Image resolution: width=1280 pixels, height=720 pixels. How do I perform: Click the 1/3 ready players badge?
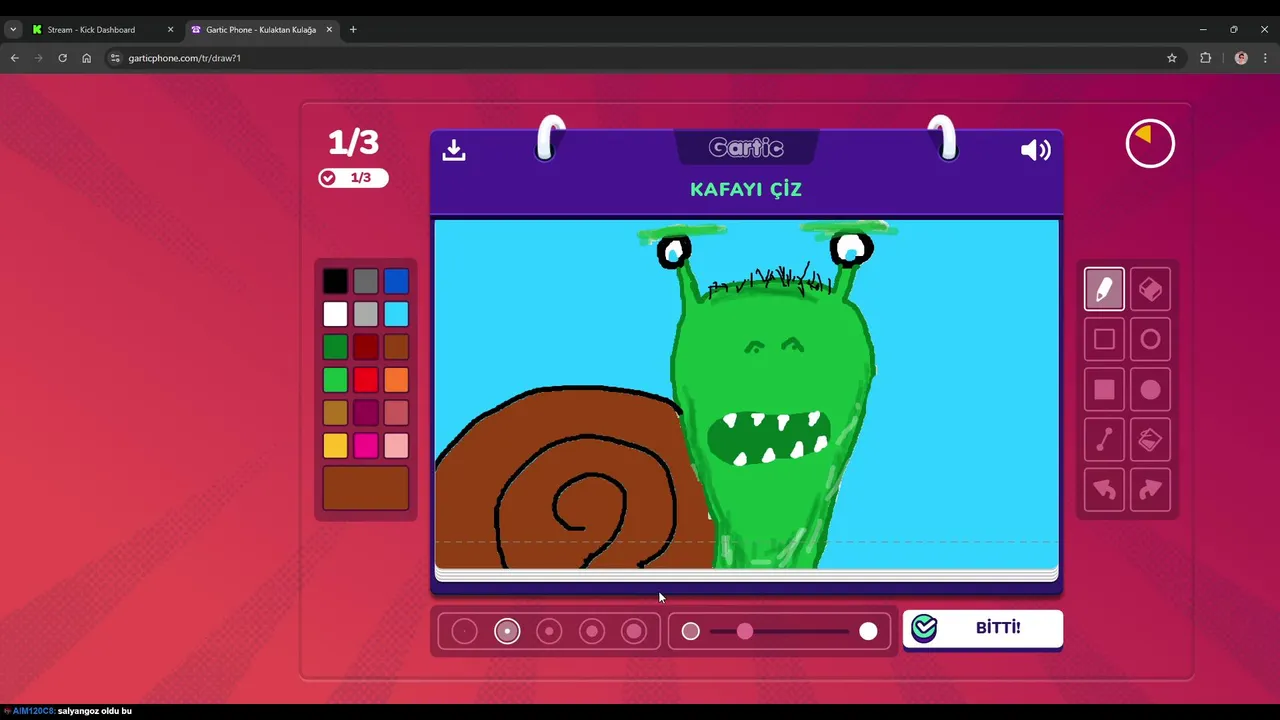point(353,178)
